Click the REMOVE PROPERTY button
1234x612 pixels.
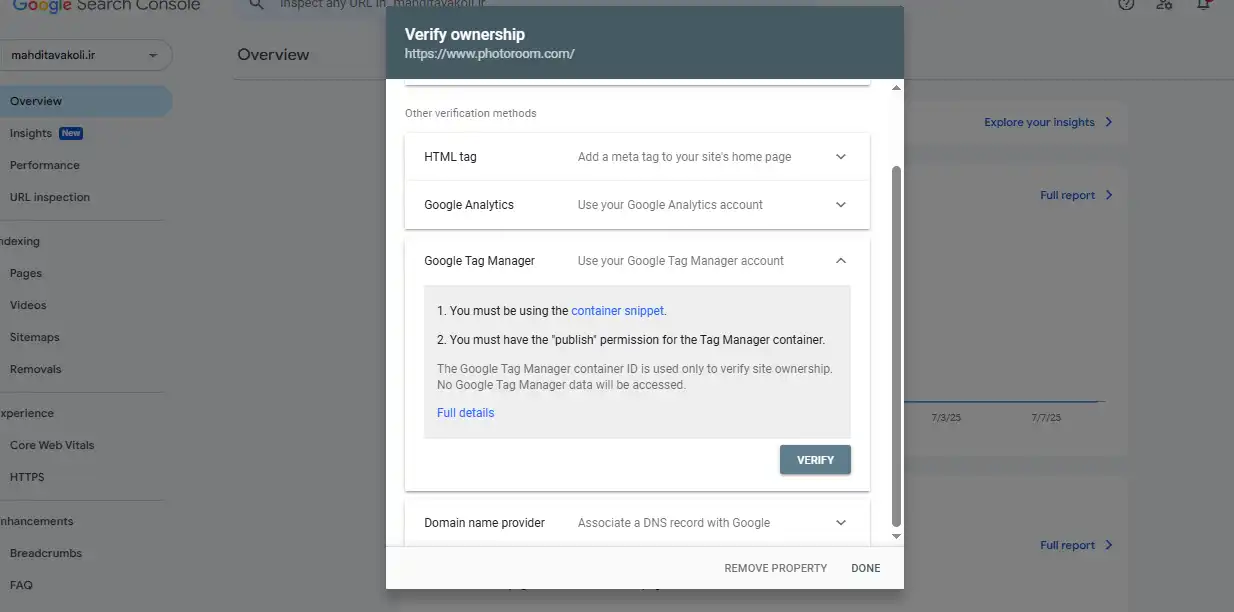(x=776, y=568)
